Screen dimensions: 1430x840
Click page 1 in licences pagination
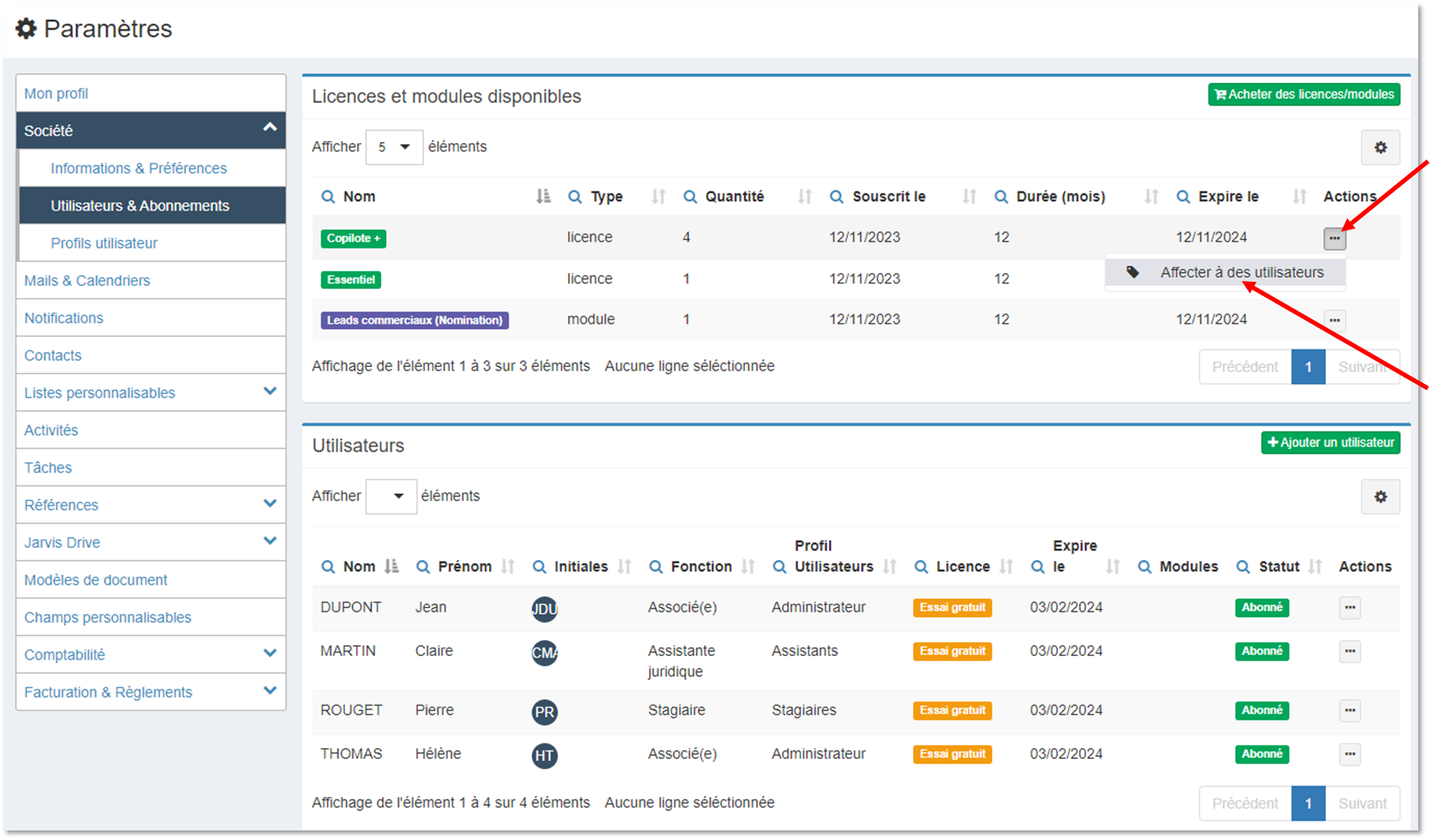pyautogui.click(x=1308, y=367)
